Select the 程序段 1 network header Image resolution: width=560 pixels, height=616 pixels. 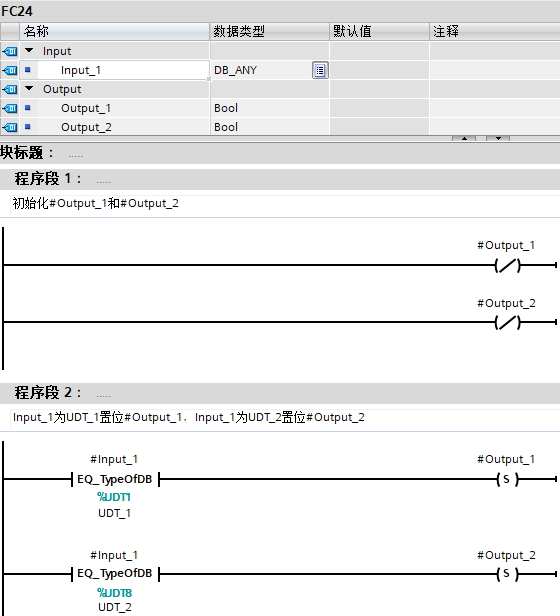coord(280,179)
